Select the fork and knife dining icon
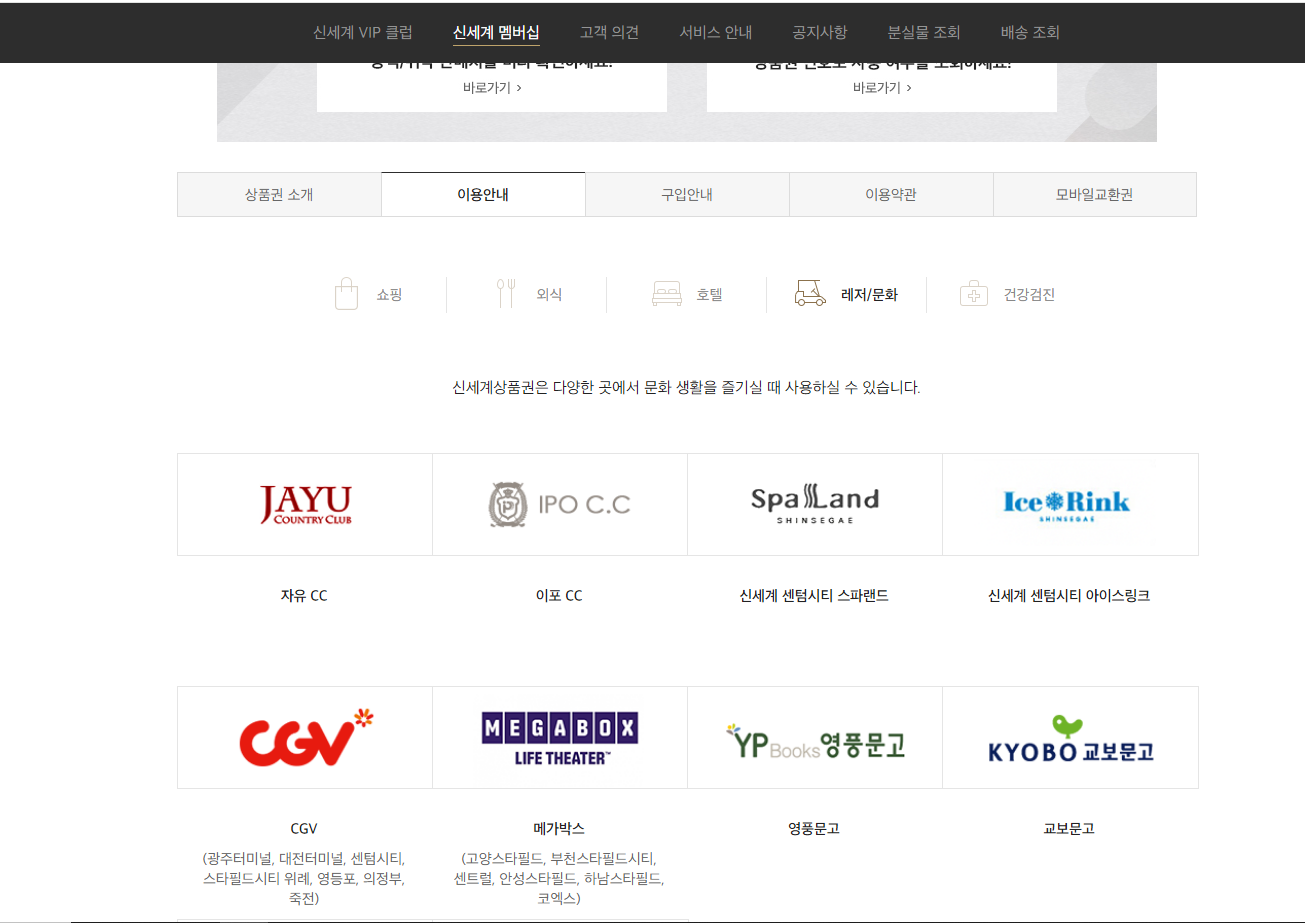The width and height of the screenshot is (1305, 923). coord(506,294)
